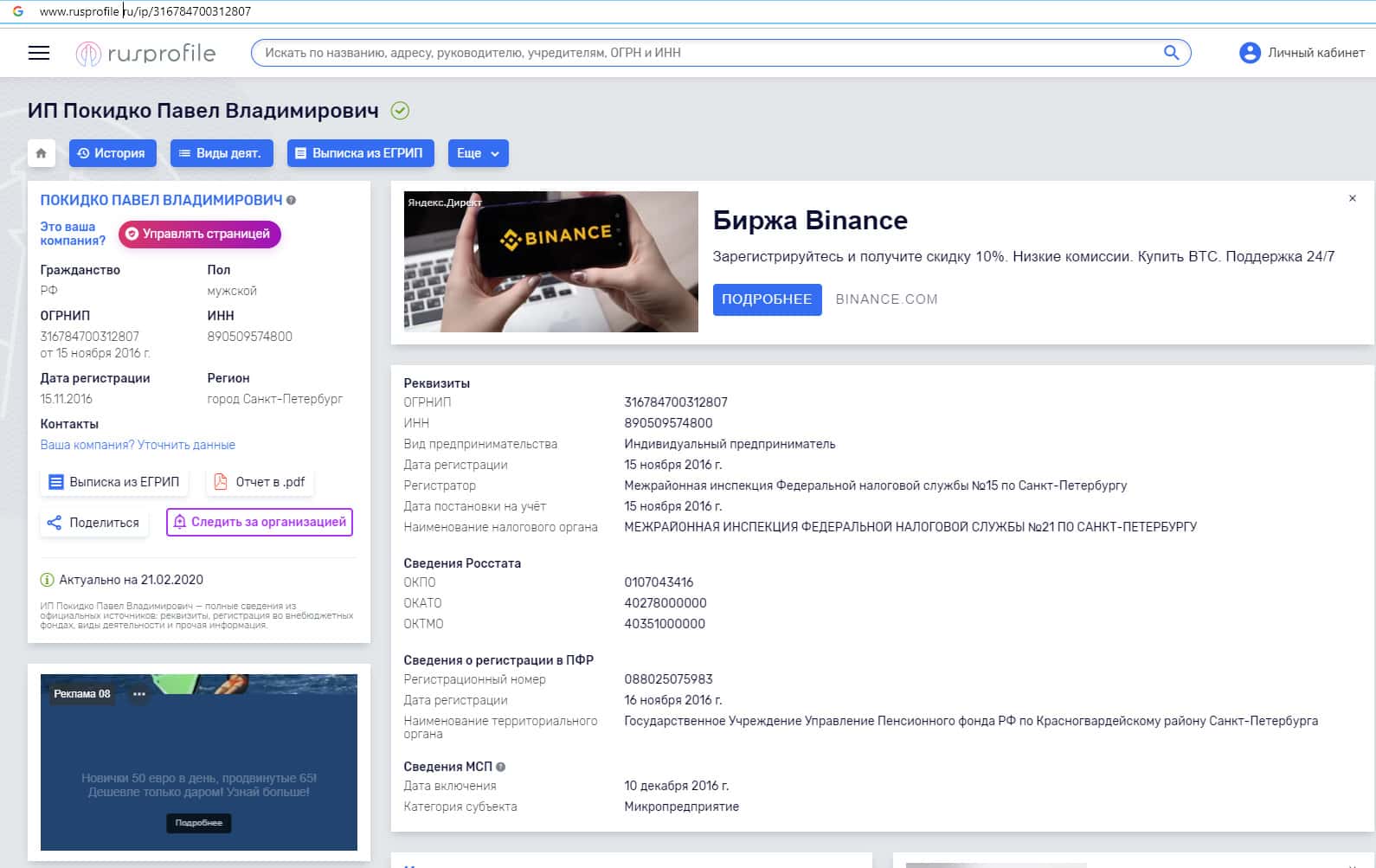Expand the Еще dropdown

click(x=478, y=153)
